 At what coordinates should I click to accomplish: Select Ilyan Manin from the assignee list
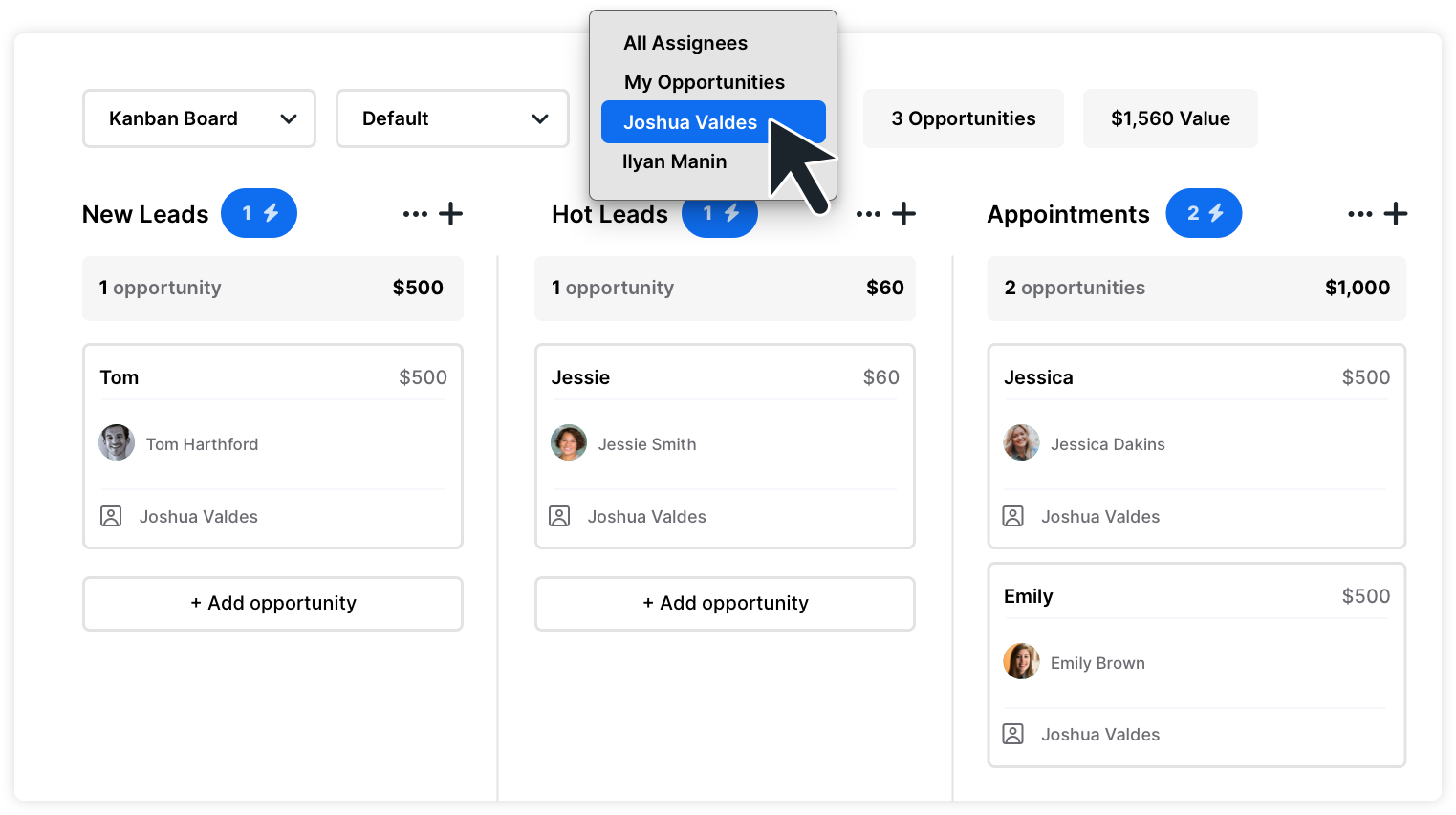click(675, 161)
